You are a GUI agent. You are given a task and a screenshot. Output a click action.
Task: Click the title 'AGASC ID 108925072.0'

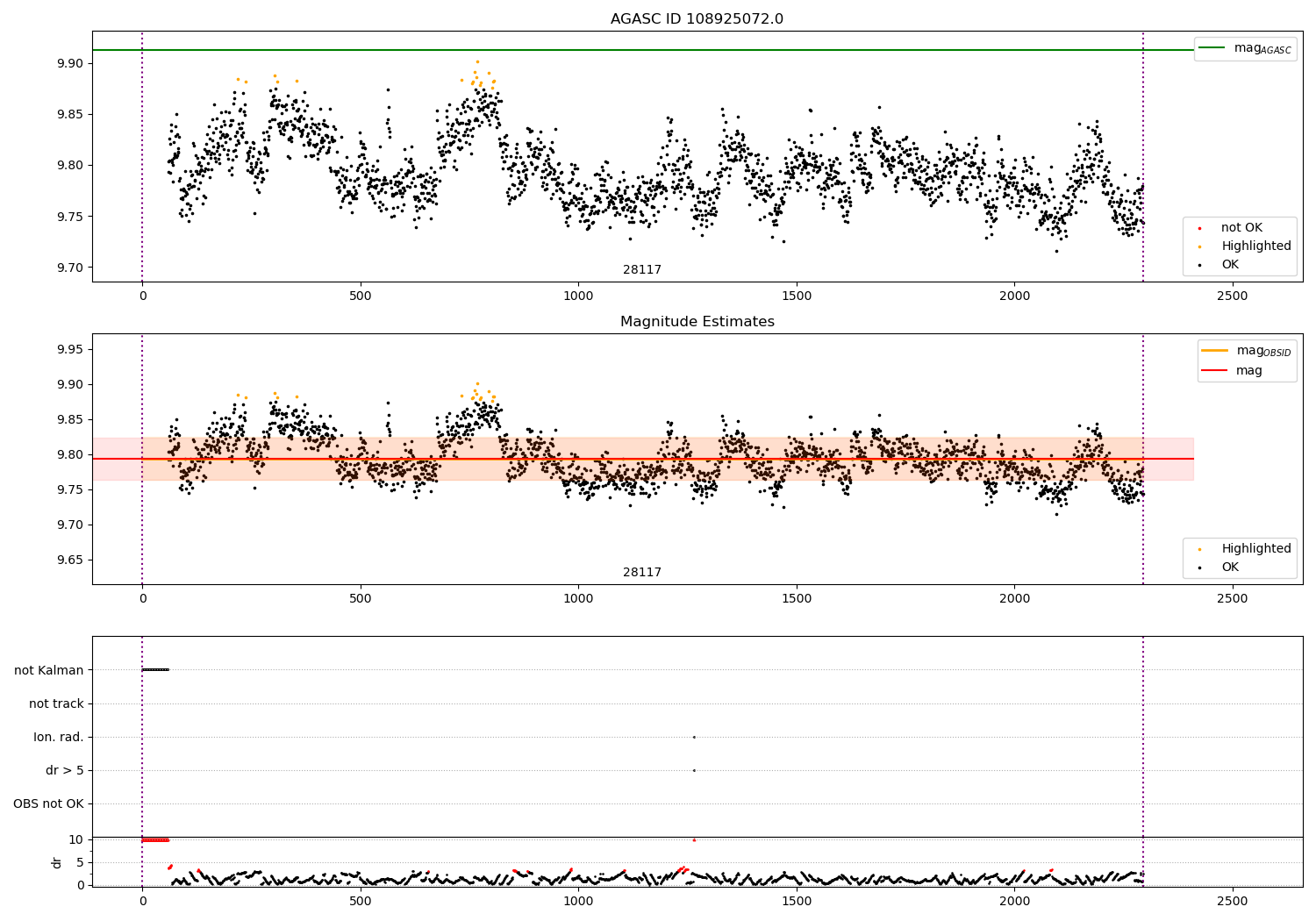point(697,19)
